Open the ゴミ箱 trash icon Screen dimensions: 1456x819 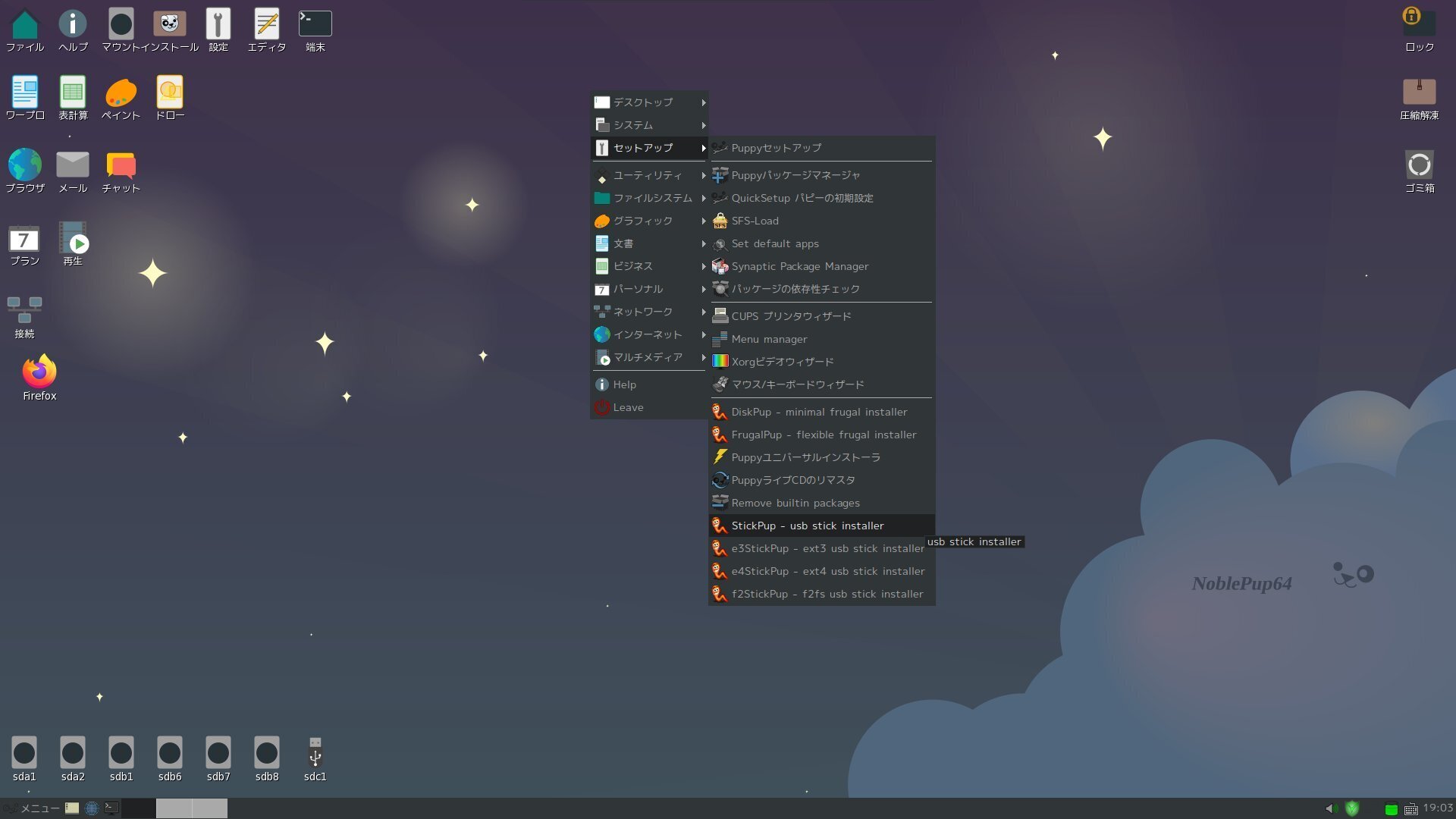(x=1419, y=165)
